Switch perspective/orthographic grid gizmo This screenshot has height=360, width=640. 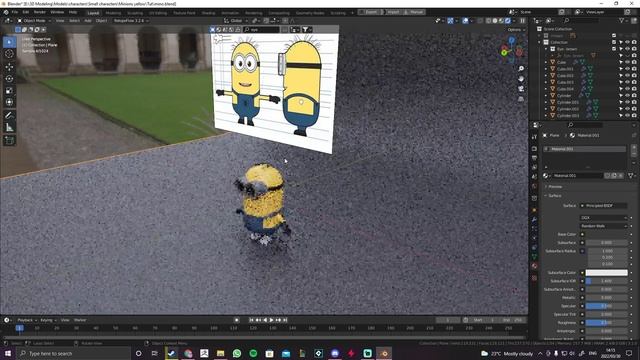tap(521, 99)
